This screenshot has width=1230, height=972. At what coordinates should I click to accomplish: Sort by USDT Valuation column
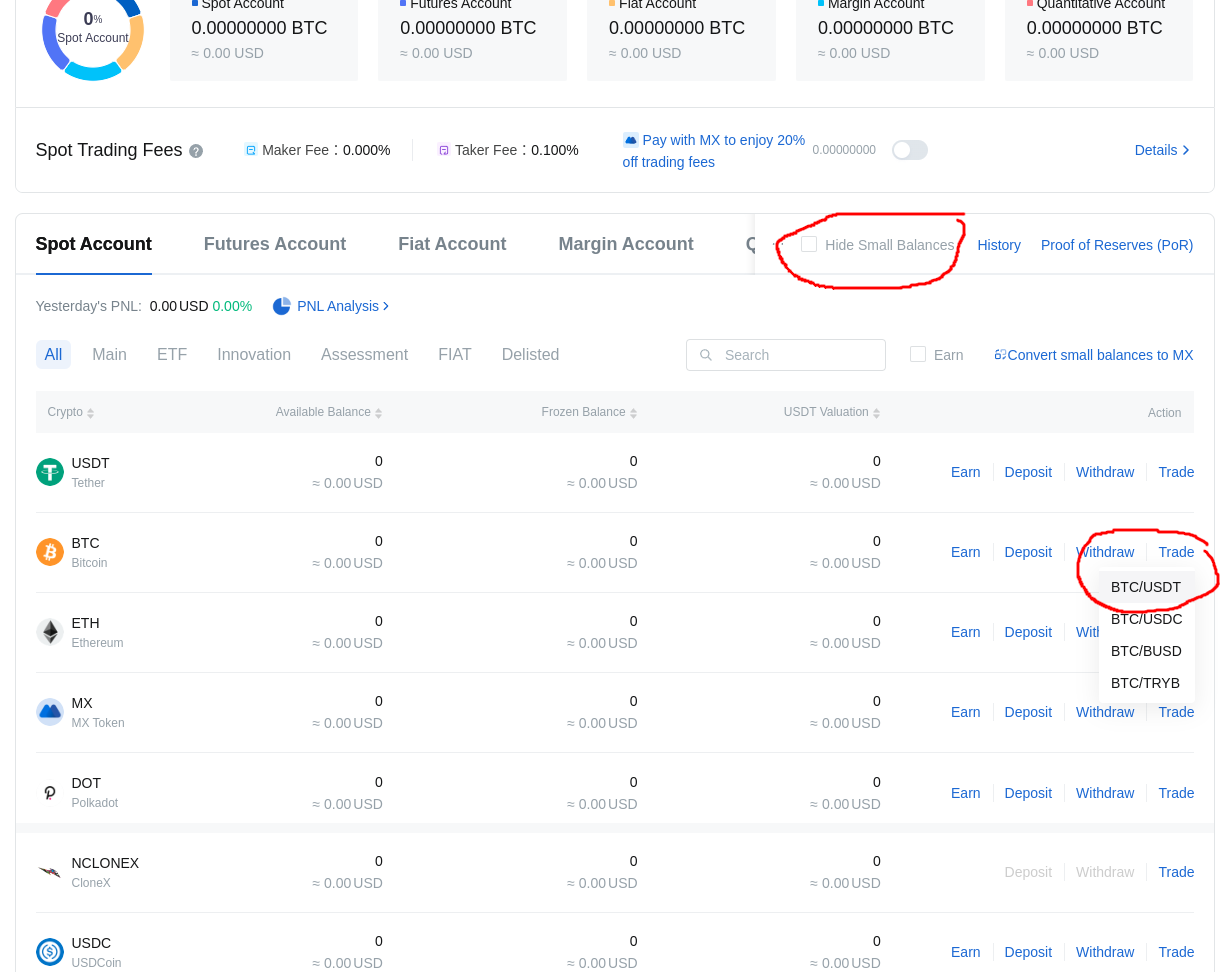pyautogui.click(x=832, y=413)
